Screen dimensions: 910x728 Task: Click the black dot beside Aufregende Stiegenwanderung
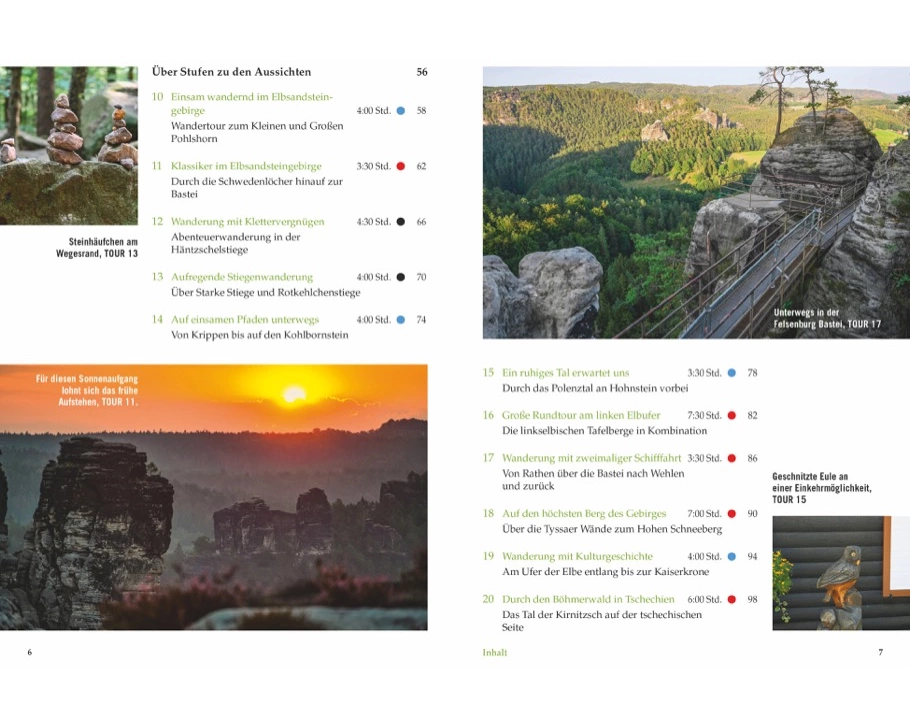tap(400, 277)
